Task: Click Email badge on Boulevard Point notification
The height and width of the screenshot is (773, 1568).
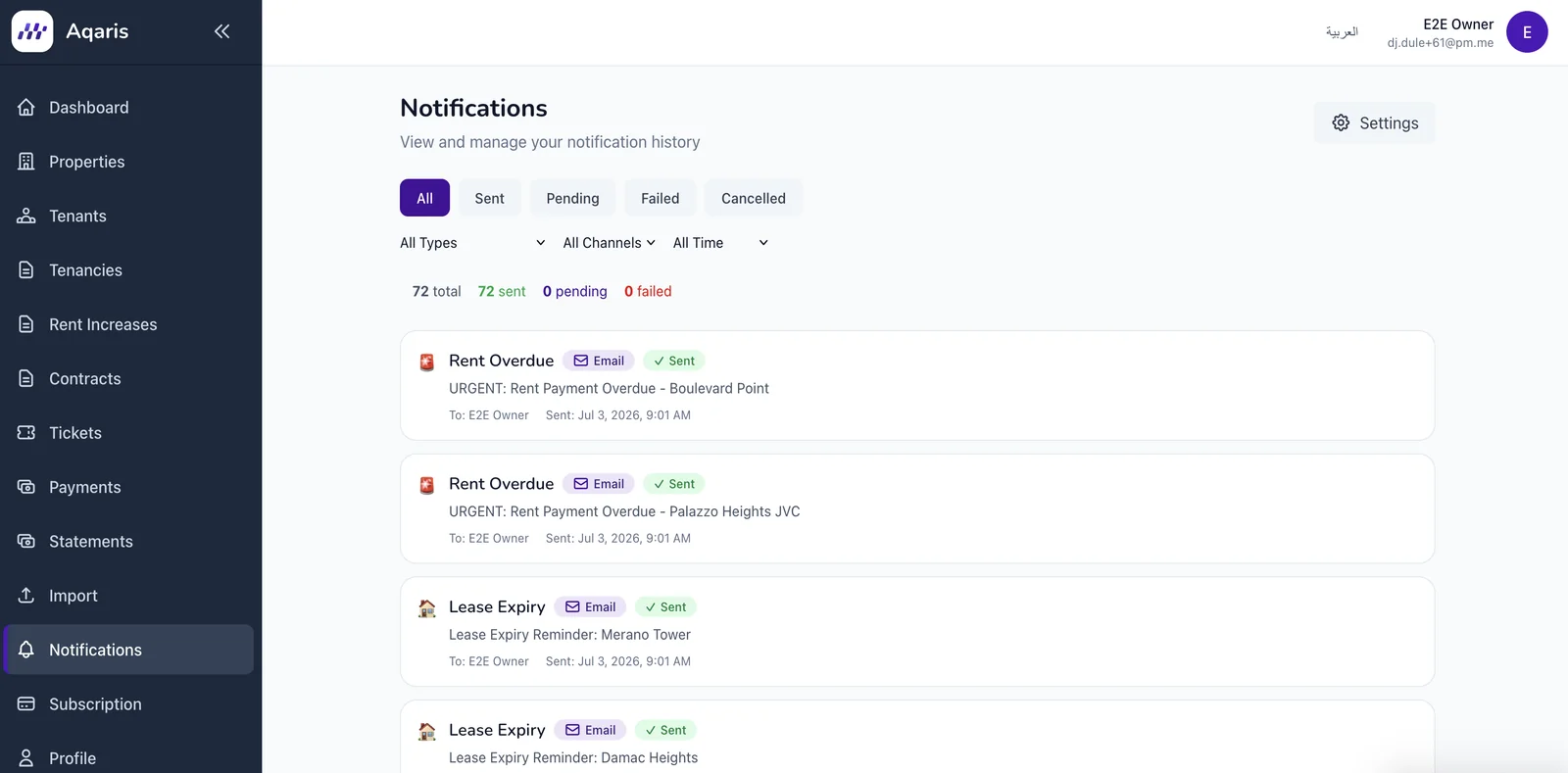Action: tap(599, 361)
